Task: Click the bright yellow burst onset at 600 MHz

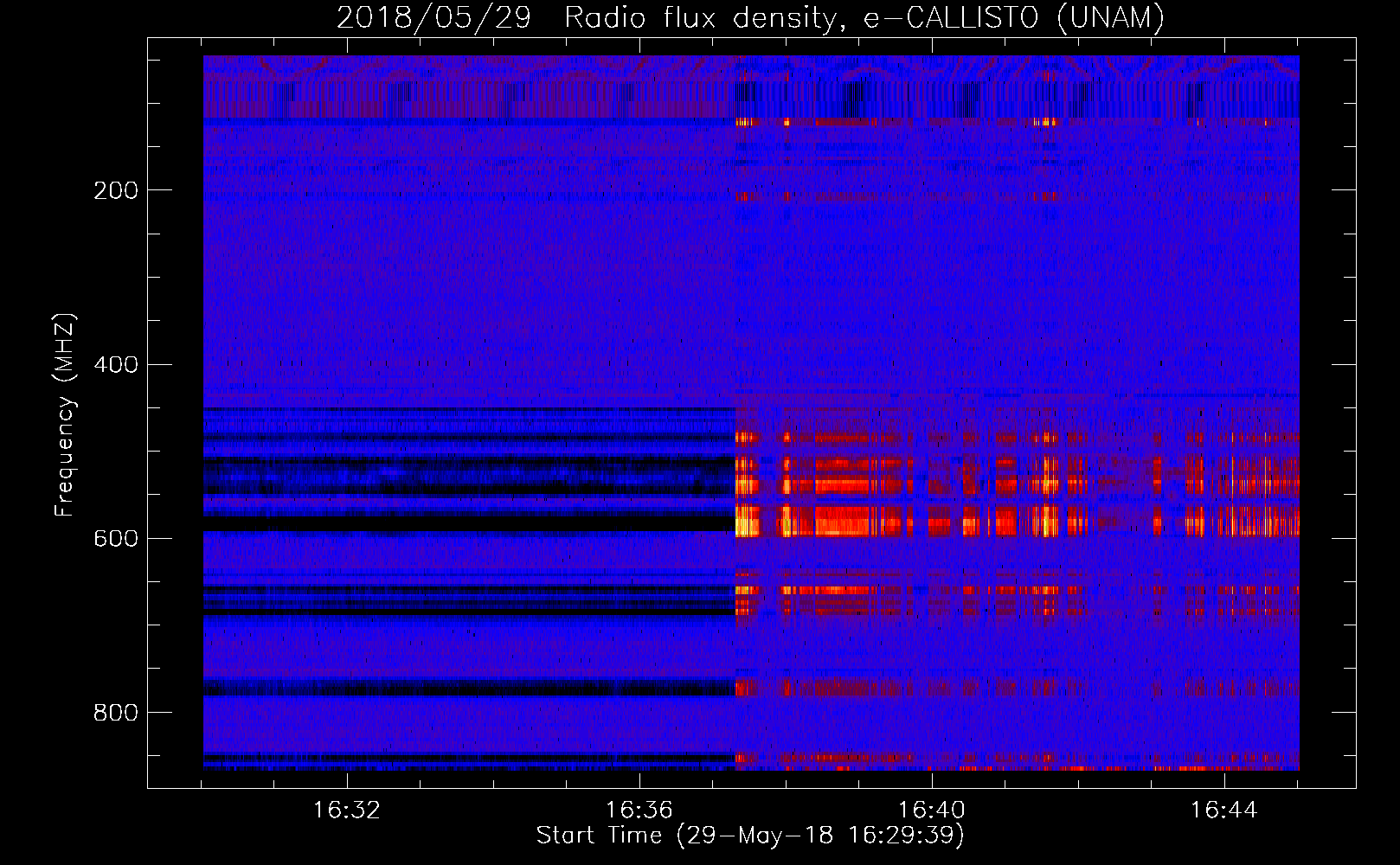Action: pos(746,522)
